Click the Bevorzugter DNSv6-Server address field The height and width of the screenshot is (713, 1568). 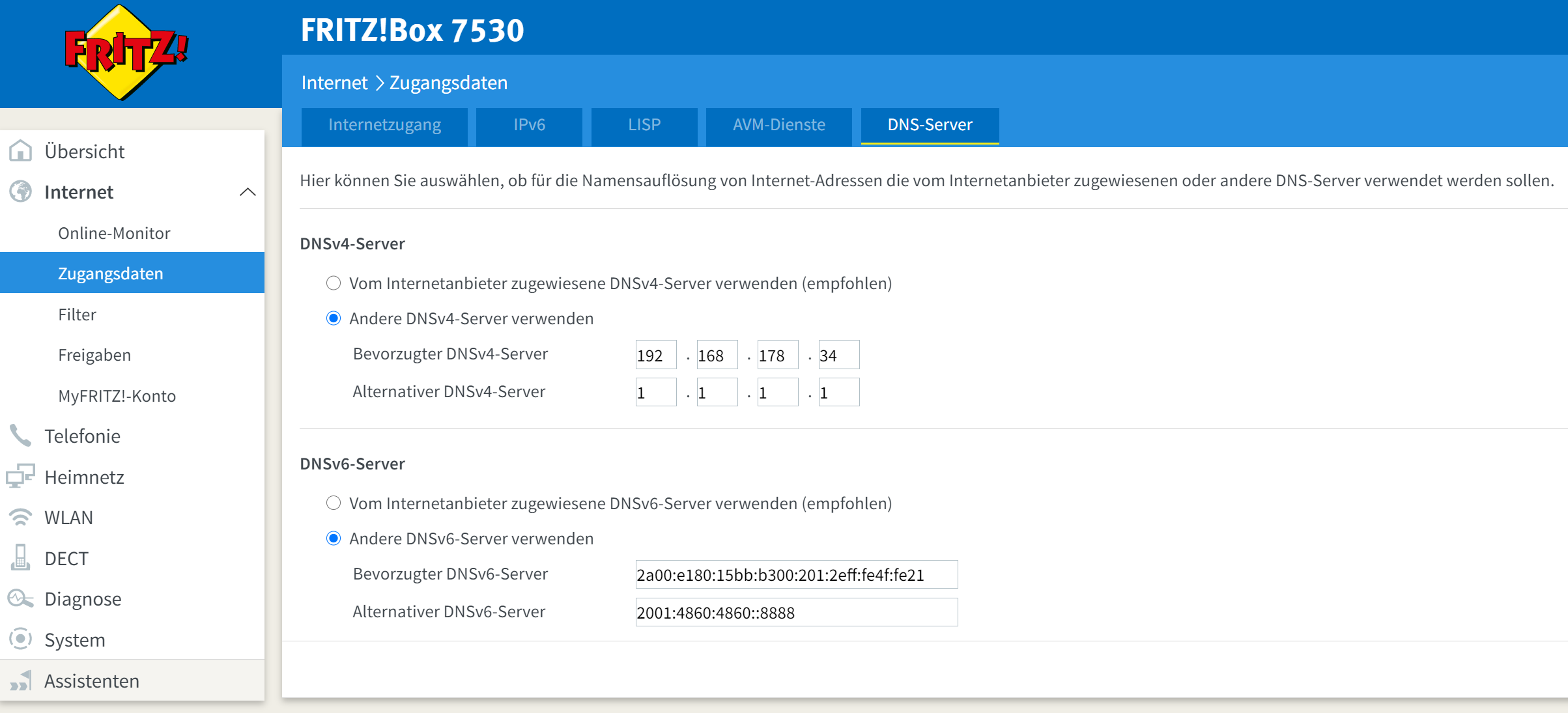(x=796, y=574)
